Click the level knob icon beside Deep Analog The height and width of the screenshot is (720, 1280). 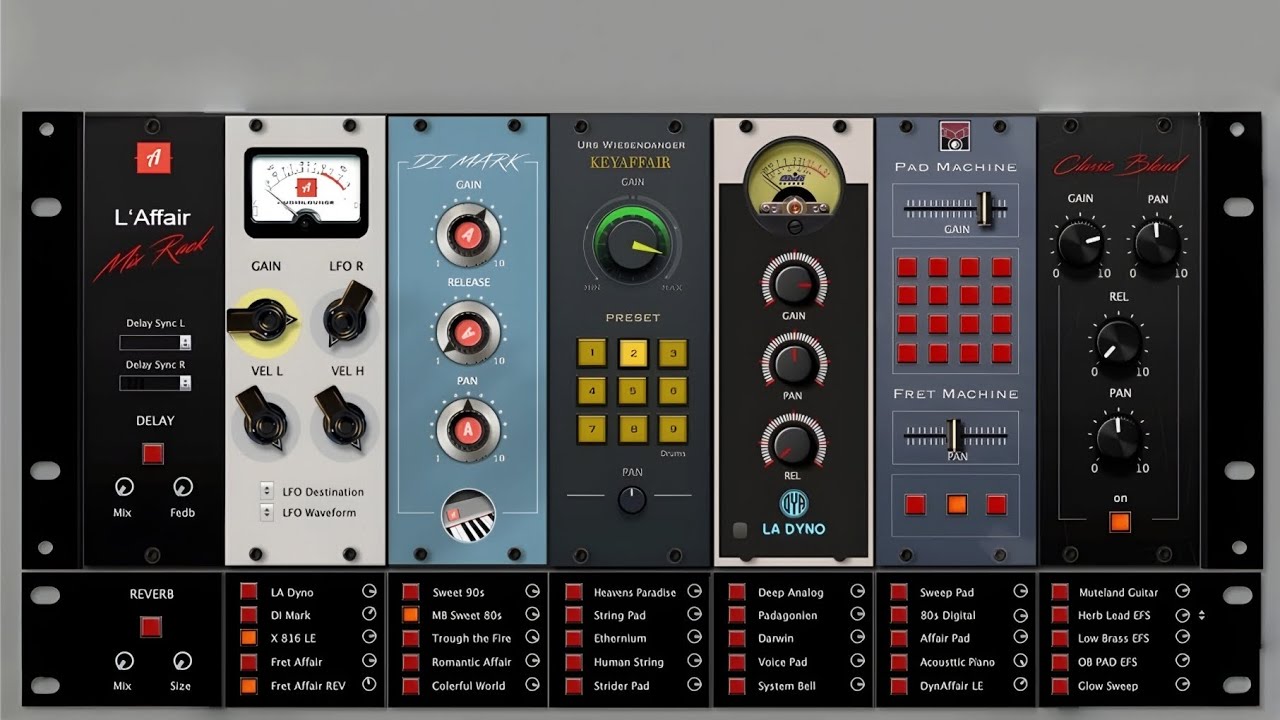click(x=857, y=592)
